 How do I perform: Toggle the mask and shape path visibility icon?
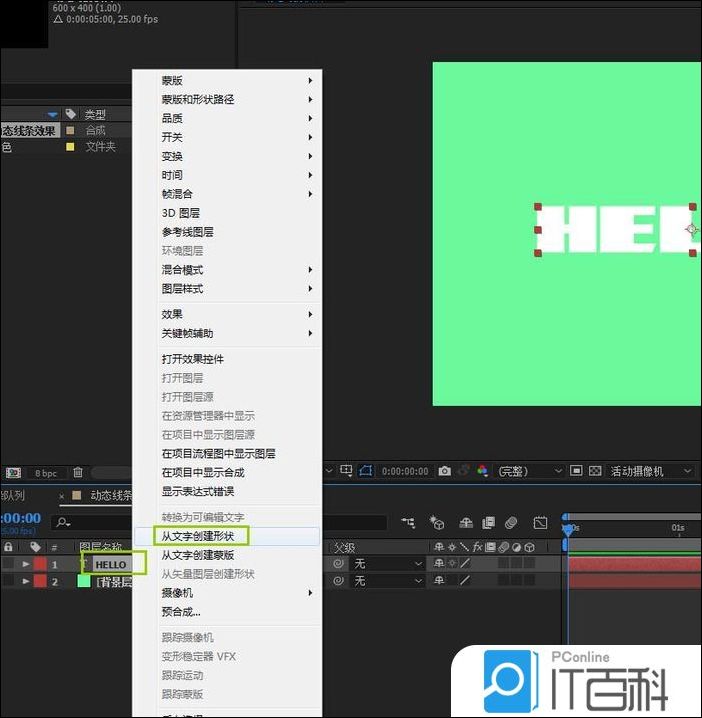click(366, 471)
